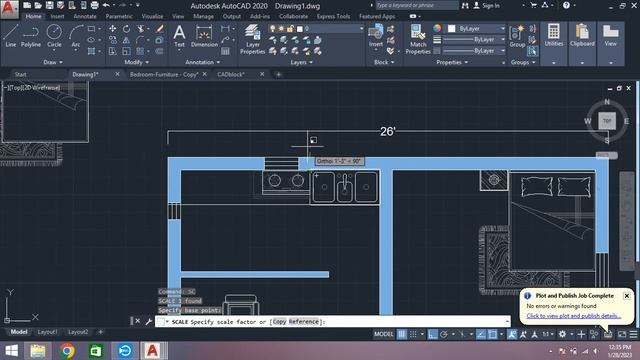Screen dimensions: 640x360
Task: Select the Dimension tool
Action: pos(204,36)
